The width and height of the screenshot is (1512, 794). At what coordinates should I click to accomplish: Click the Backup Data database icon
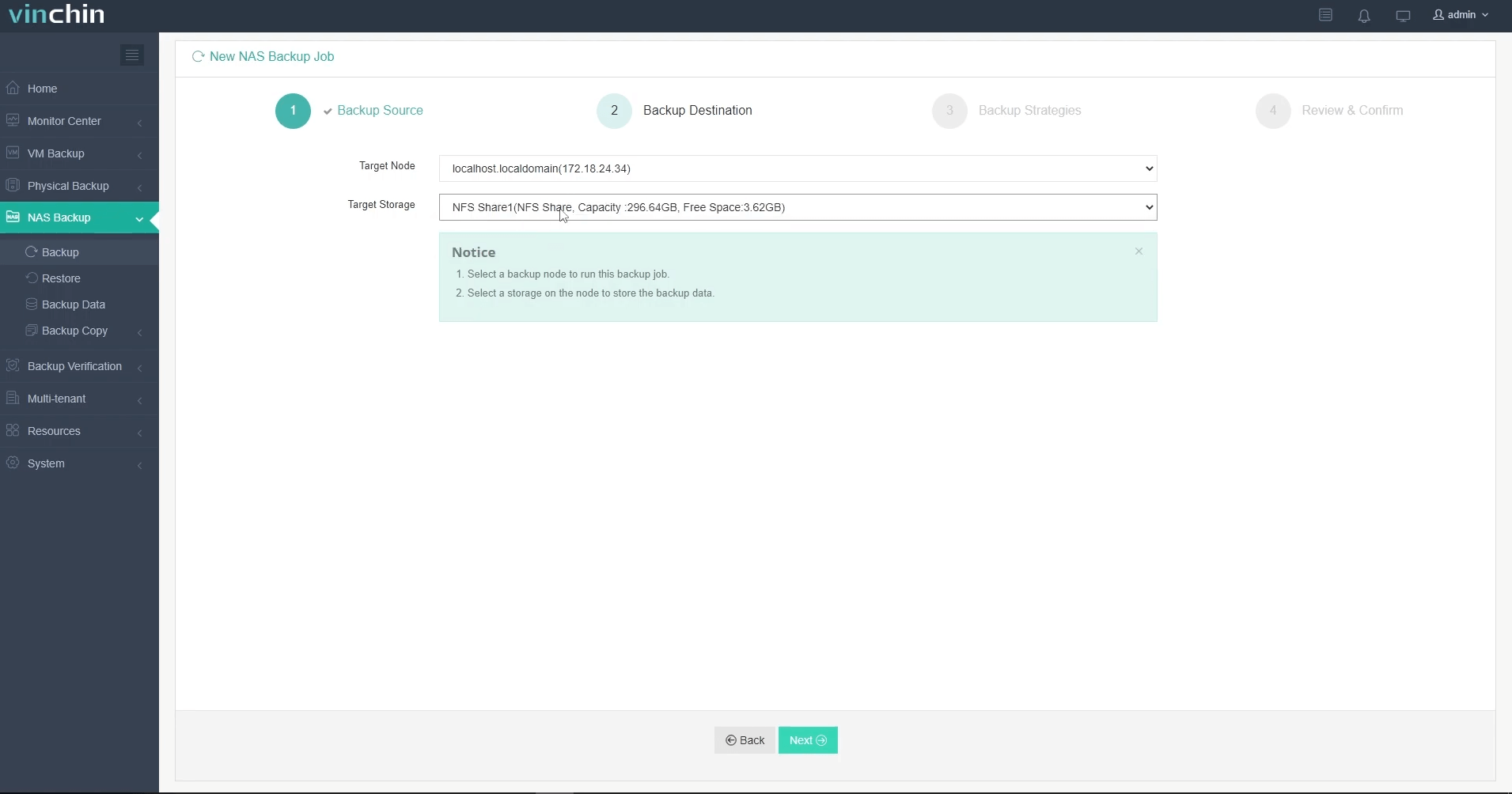coord(32,304)
